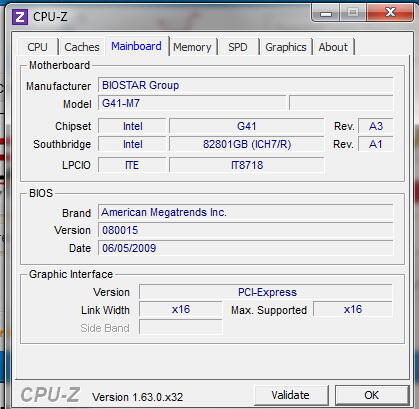Select the Mainboard tab
Screen dimensions: 419x409
[137, 46]
